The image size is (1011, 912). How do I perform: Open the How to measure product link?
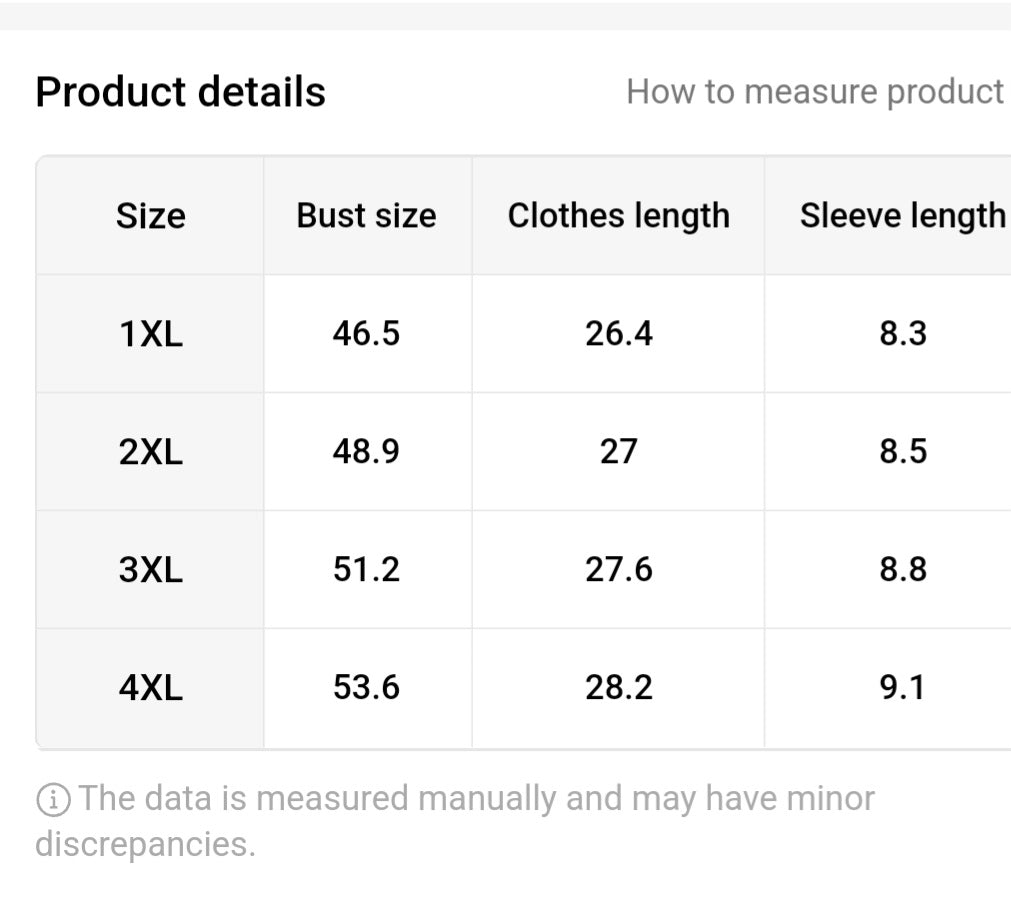tap(814, 92)
